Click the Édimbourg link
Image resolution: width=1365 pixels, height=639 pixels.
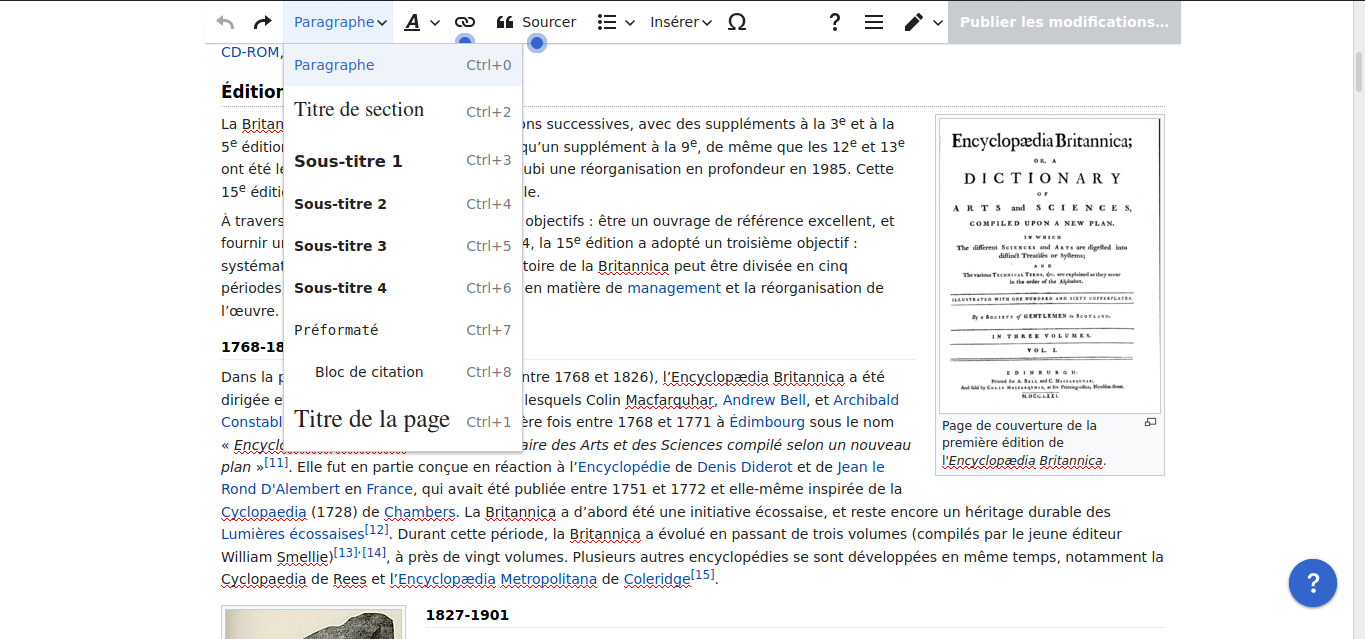click(767, 422)
